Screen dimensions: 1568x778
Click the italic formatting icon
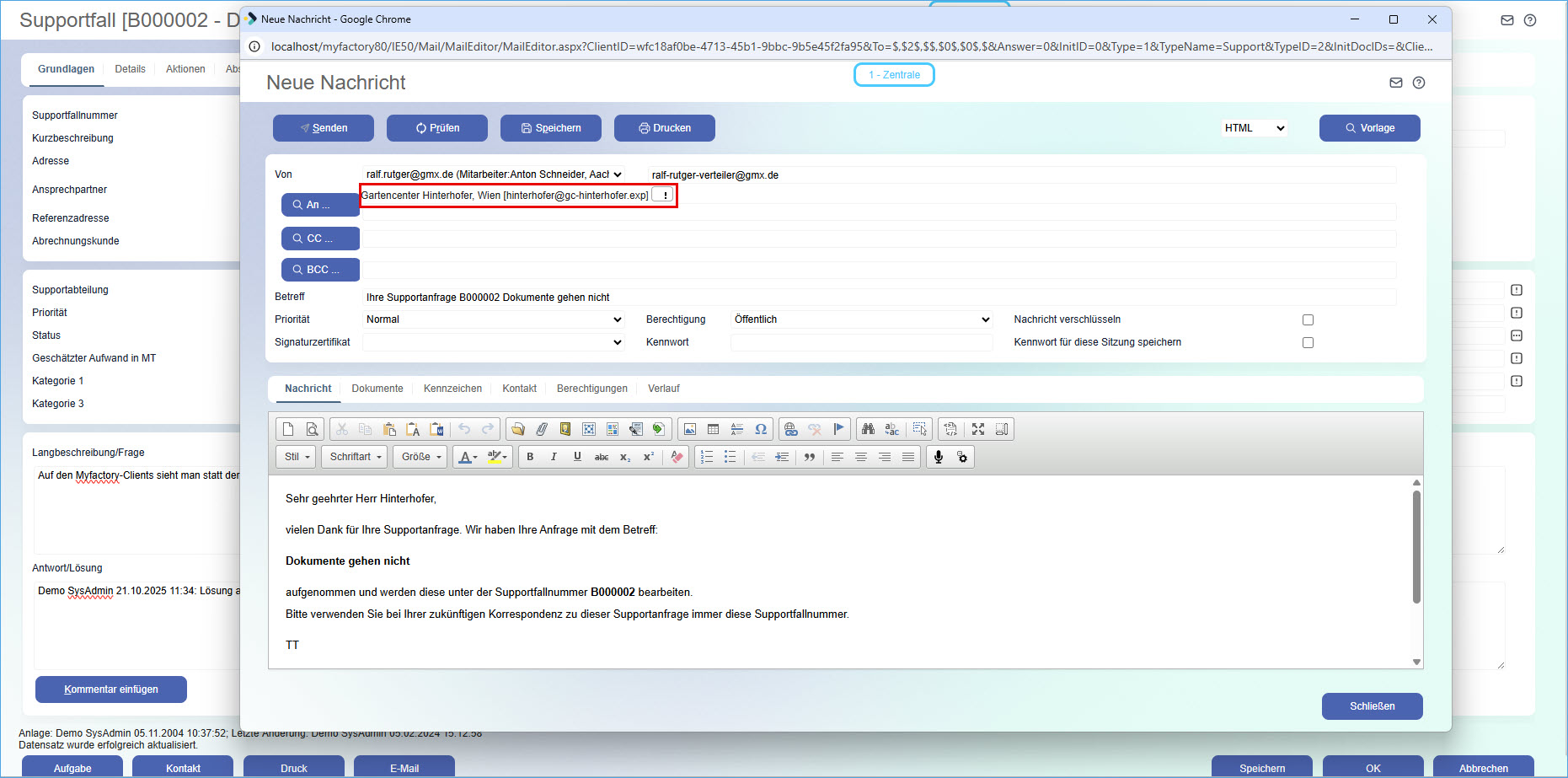554,457
